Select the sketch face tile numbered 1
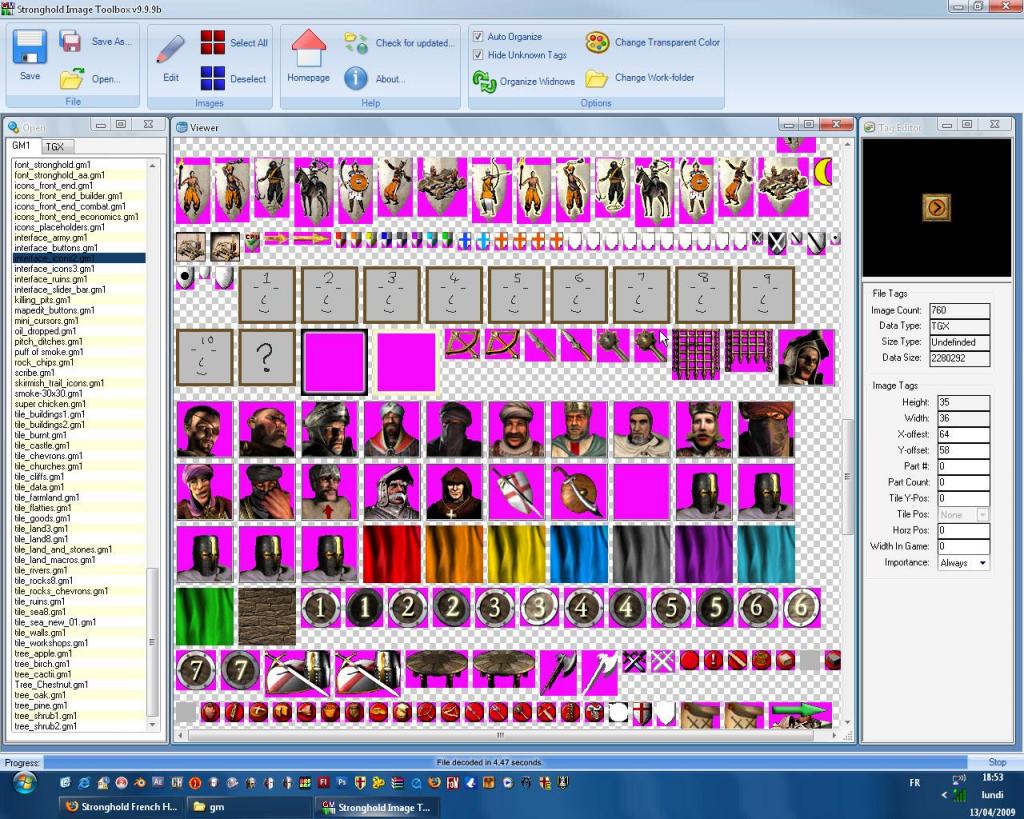 pos(266,295)
